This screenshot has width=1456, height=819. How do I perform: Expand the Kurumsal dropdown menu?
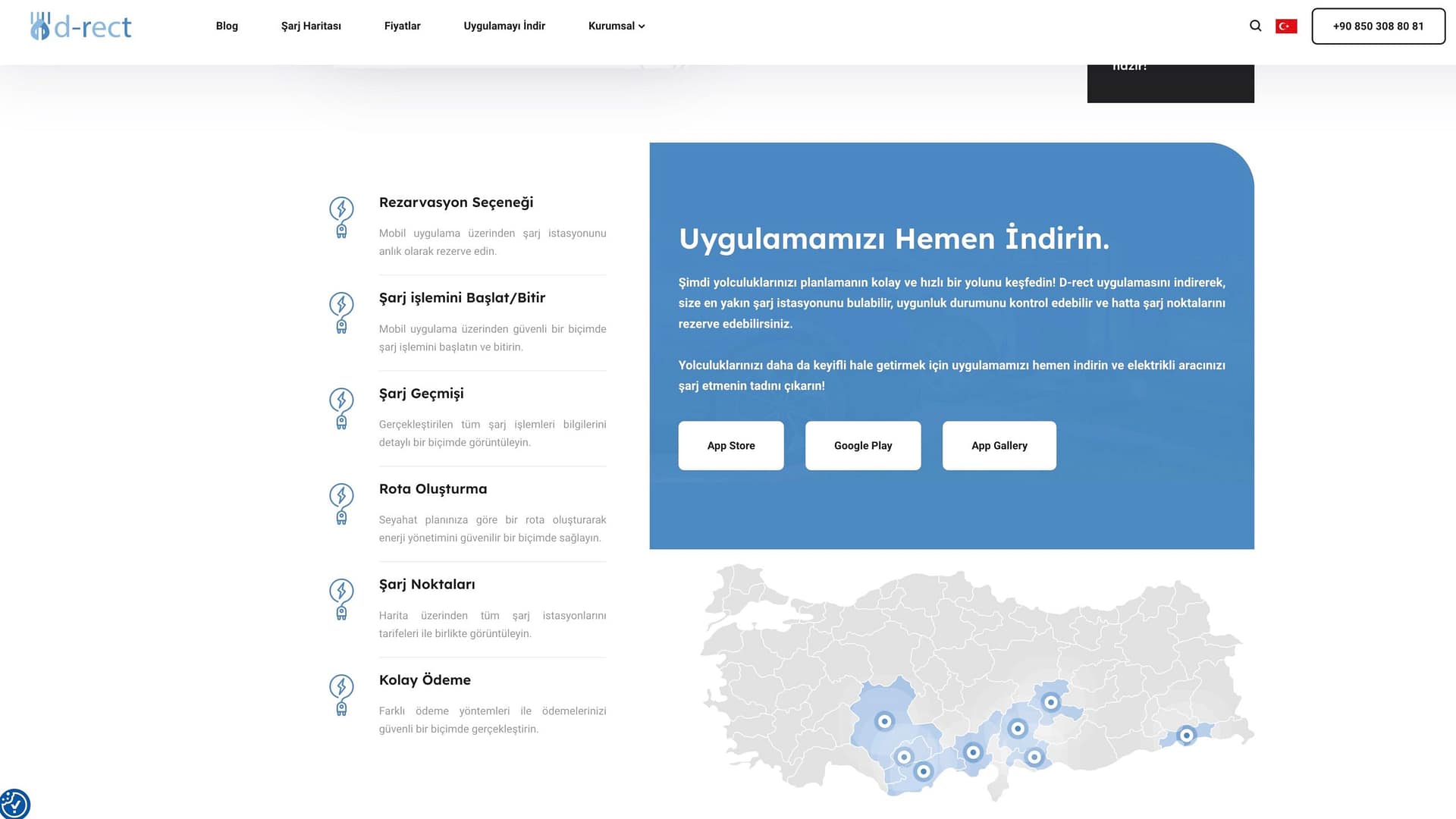pos(616,26)
